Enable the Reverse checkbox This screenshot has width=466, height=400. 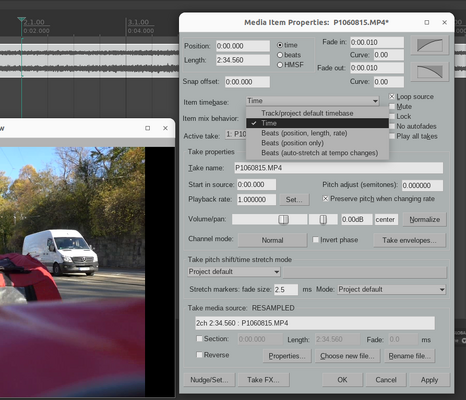coord(199,355)
